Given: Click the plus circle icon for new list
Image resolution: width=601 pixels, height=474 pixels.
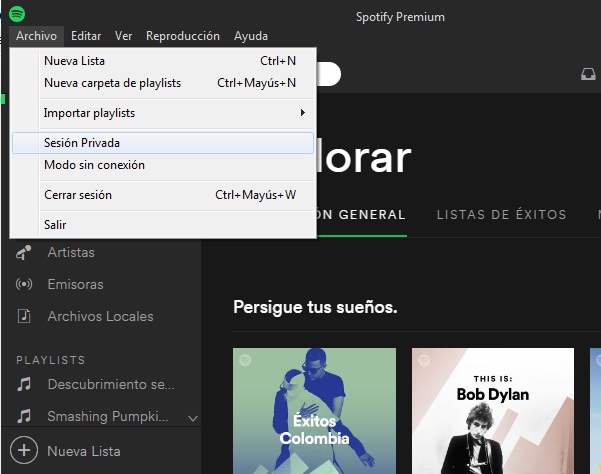Looking at the screenshot, I should click(24, 450).
